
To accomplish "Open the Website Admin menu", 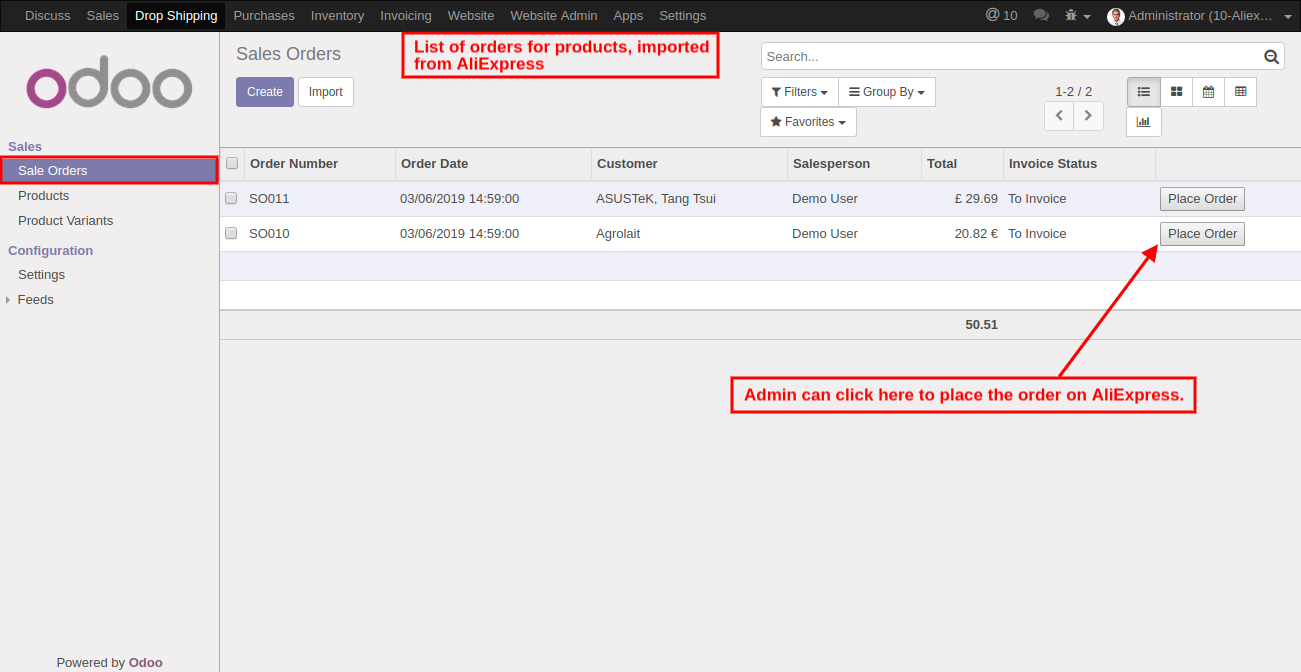I will [554, 16].
